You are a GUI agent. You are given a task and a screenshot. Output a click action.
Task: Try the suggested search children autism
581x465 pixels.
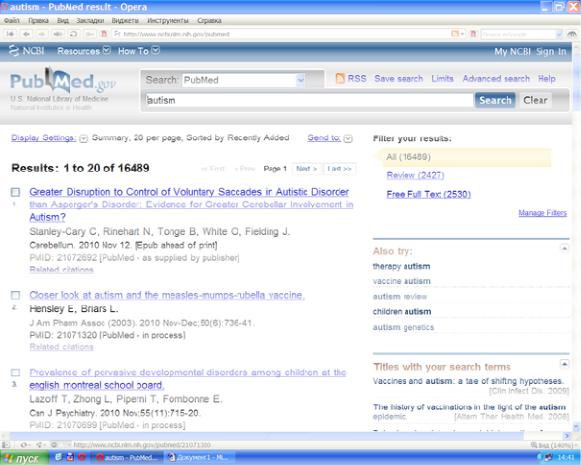pyautogui.click(x=402, y=312)
